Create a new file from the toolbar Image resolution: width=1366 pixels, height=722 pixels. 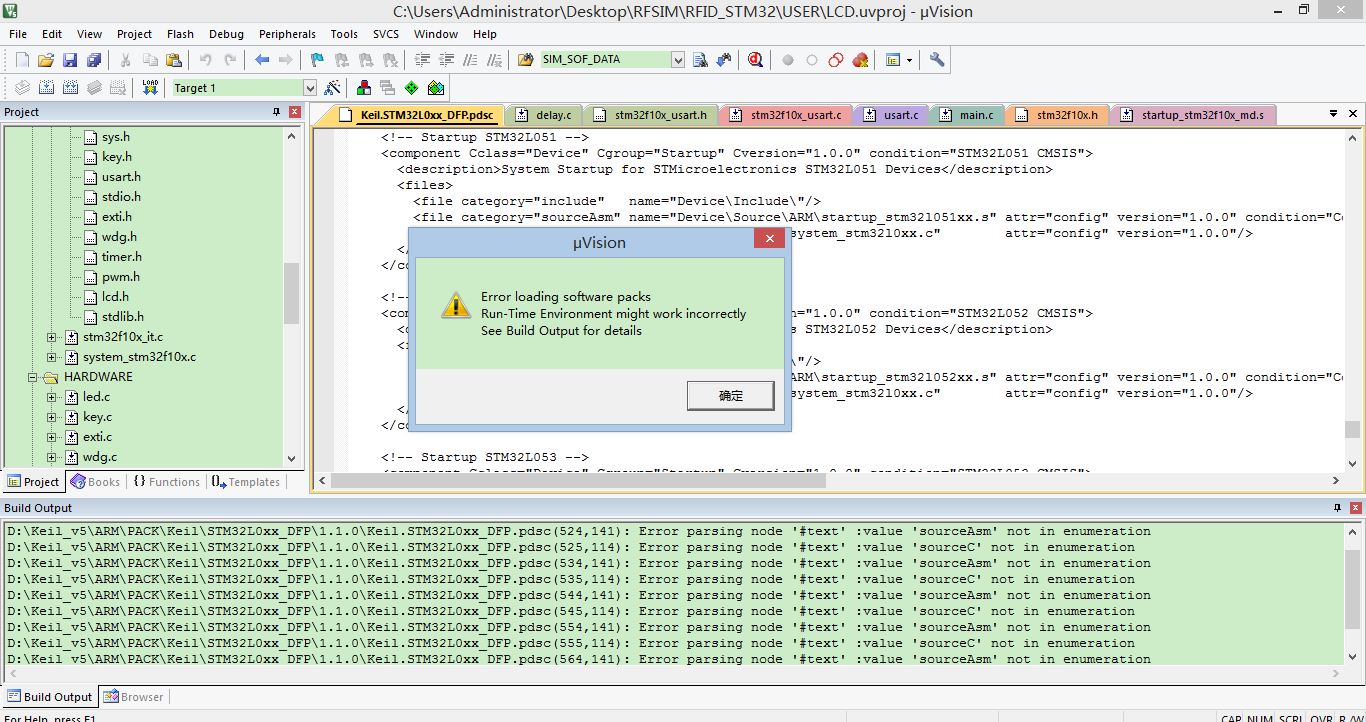pos(22,60)
